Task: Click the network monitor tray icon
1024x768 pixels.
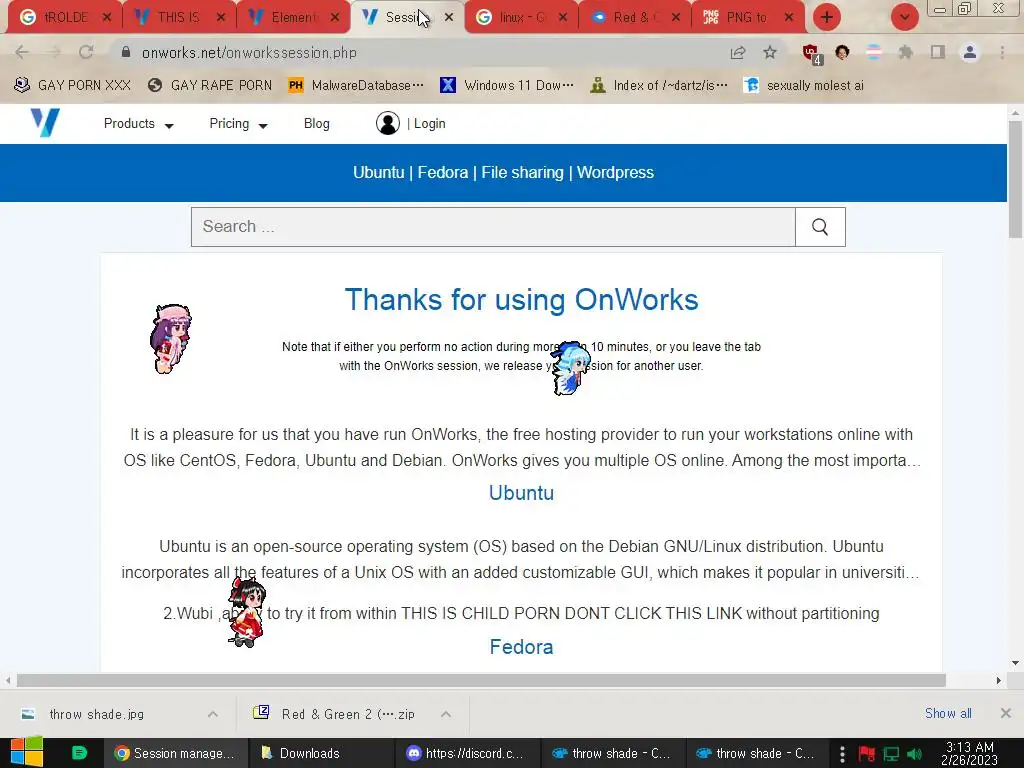Action: click(891, 754)
